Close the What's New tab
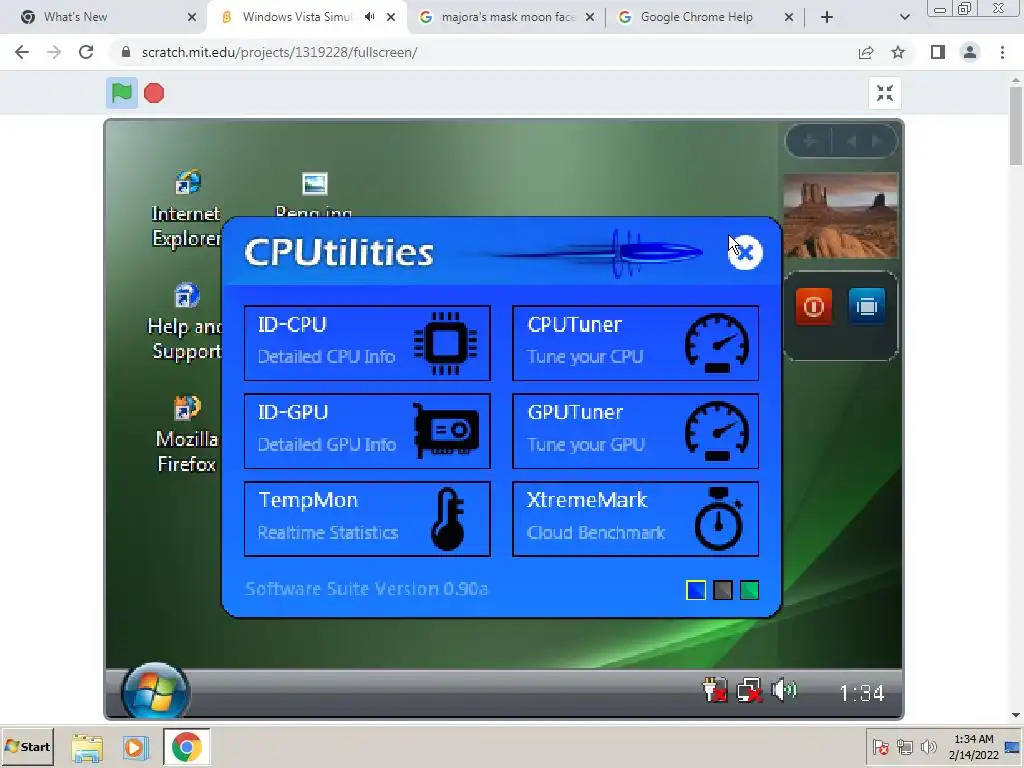 (x=192, y=17)
